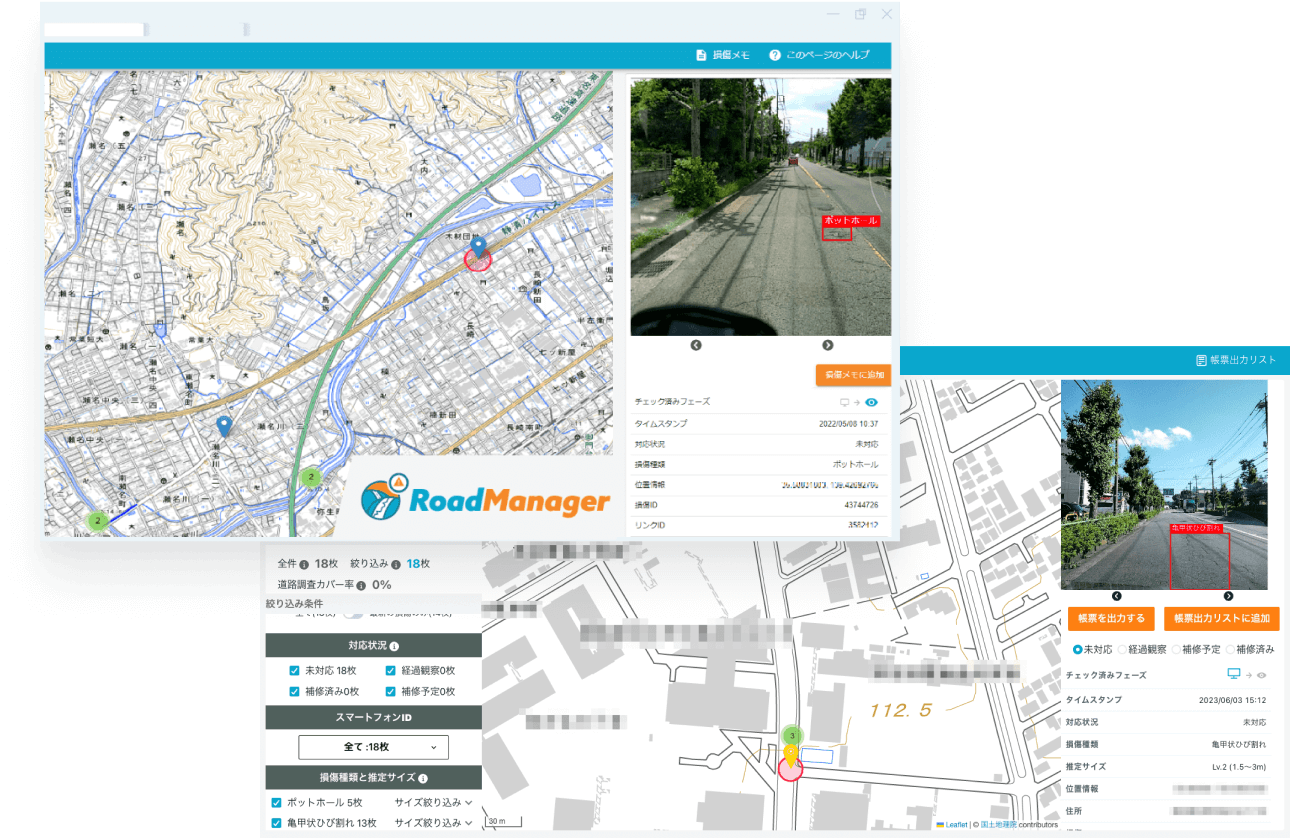Click info icon beside 対応状況 header
This screenshot has height=838, width=1290.
tap(394, 646)
